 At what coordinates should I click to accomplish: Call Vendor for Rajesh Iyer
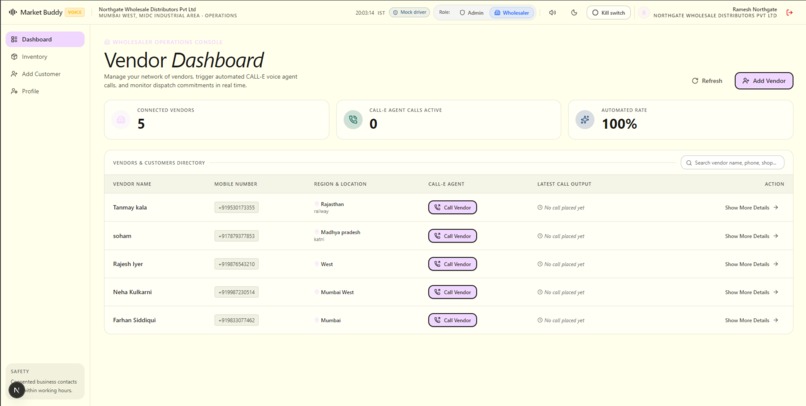point(452,264)
